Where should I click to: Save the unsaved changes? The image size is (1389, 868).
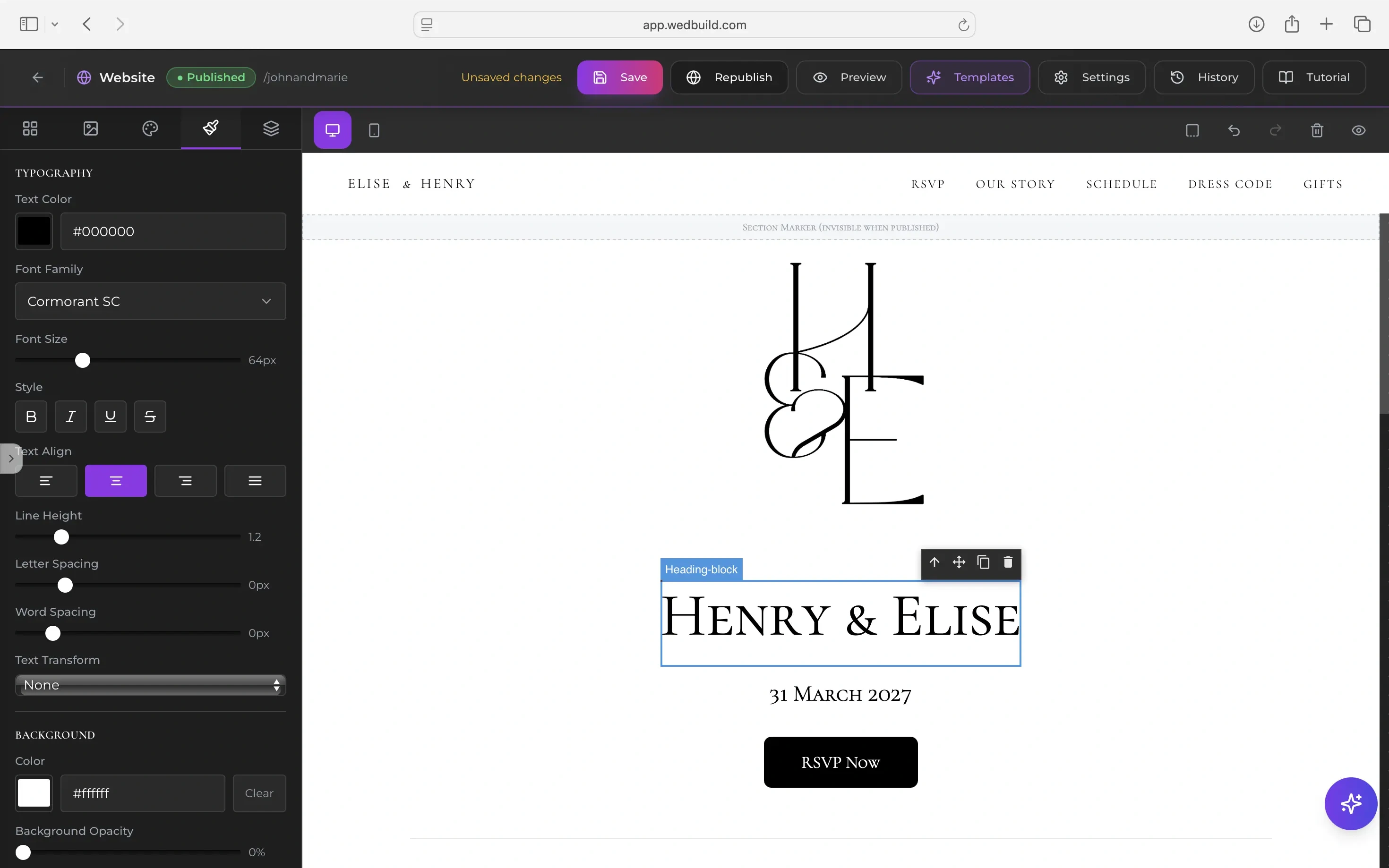pyautogui.click(x=619, y=77)
